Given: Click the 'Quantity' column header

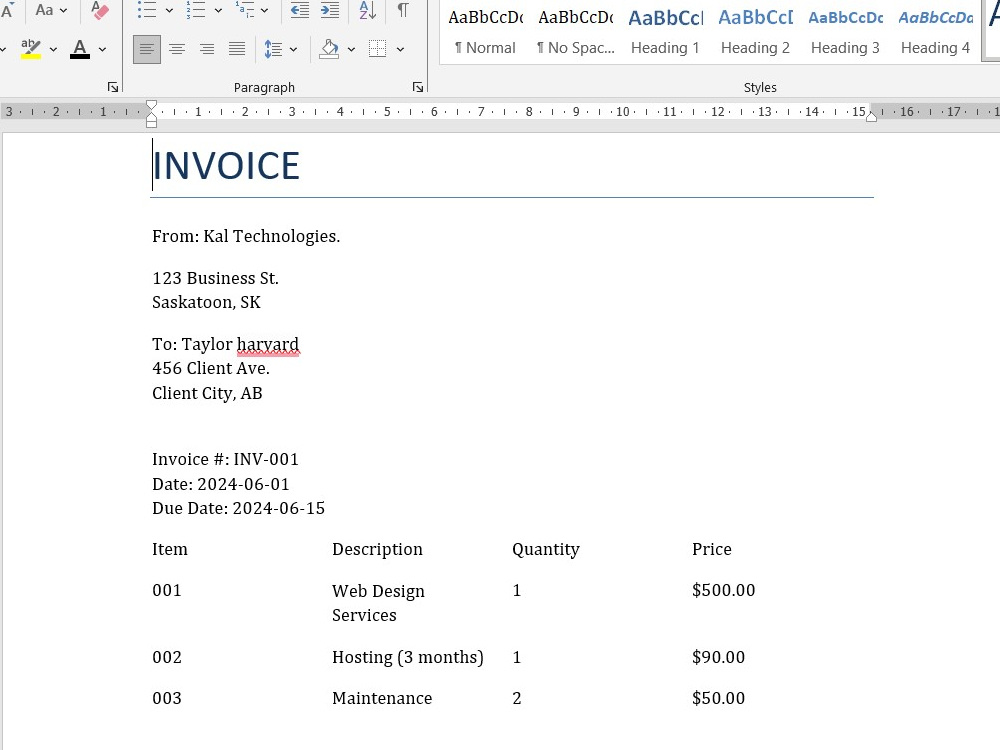Looking at the screenshot, I should (x=546, y=550).
